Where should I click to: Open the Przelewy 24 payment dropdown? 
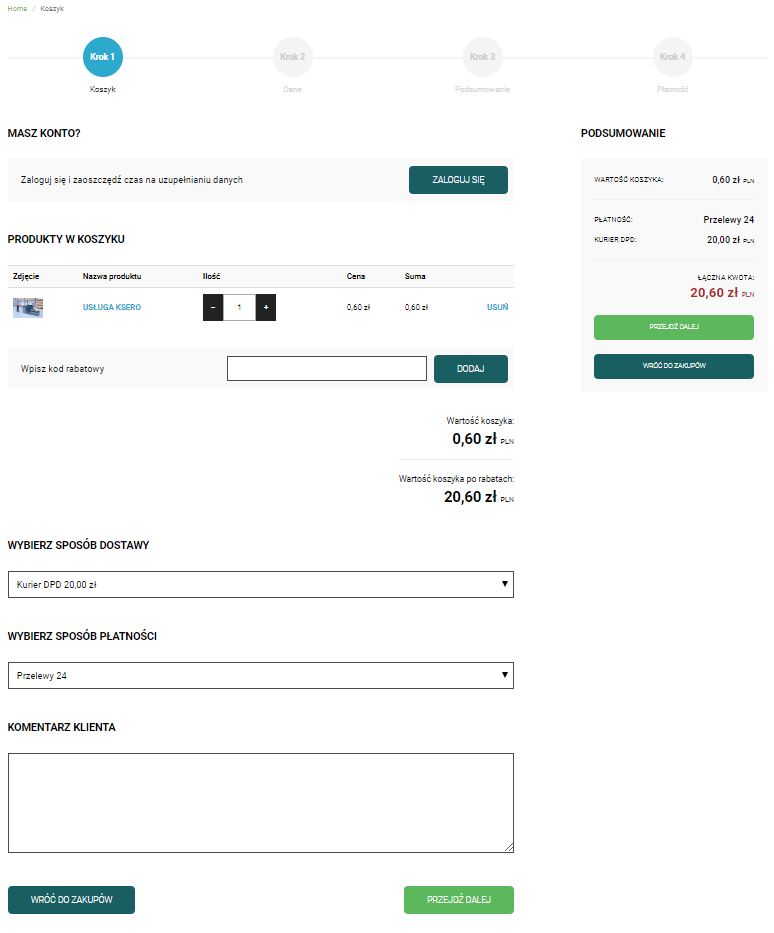coord(261,675)
